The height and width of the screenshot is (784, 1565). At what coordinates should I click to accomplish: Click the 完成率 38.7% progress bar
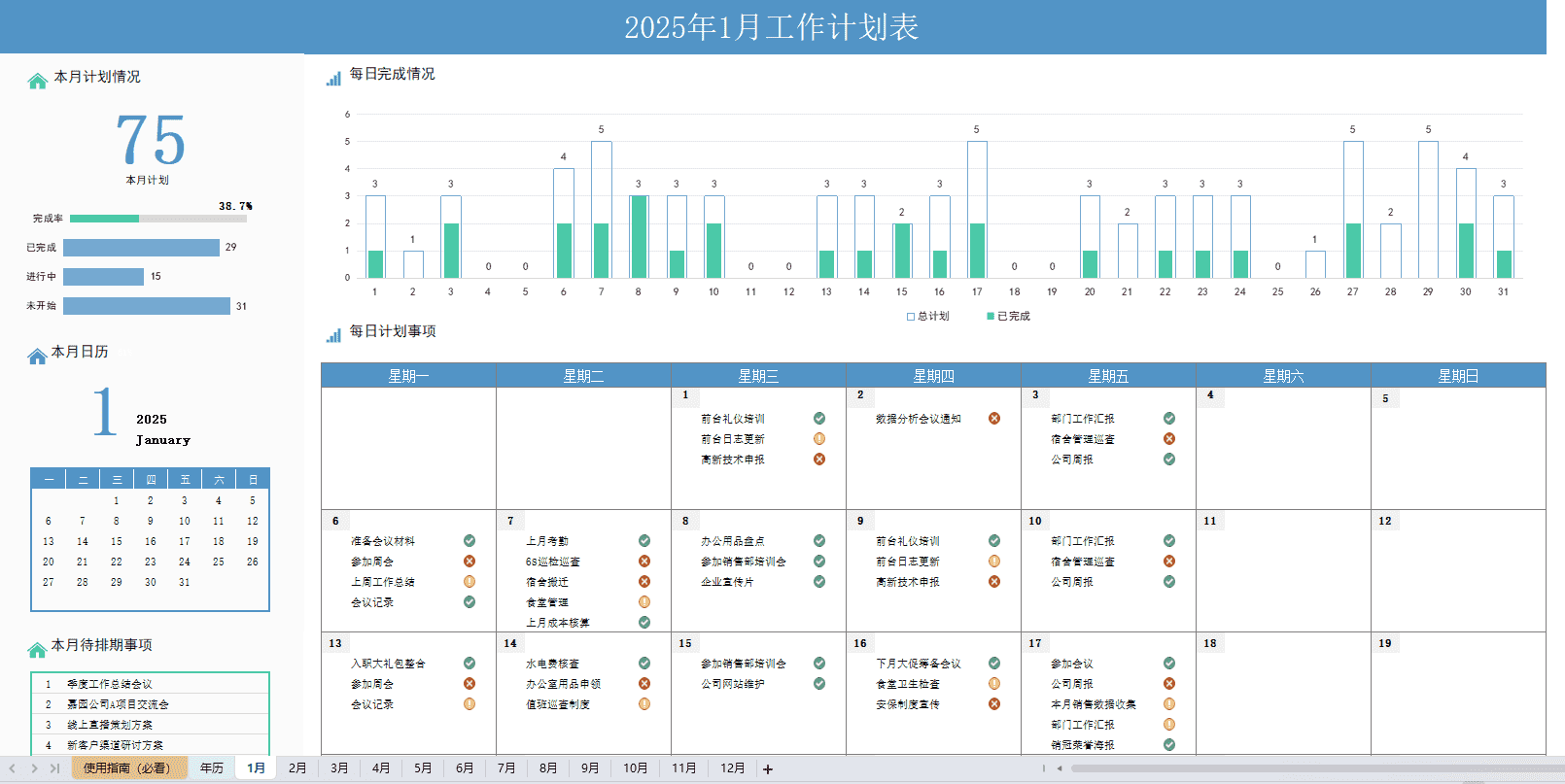[x=160, y=219]
